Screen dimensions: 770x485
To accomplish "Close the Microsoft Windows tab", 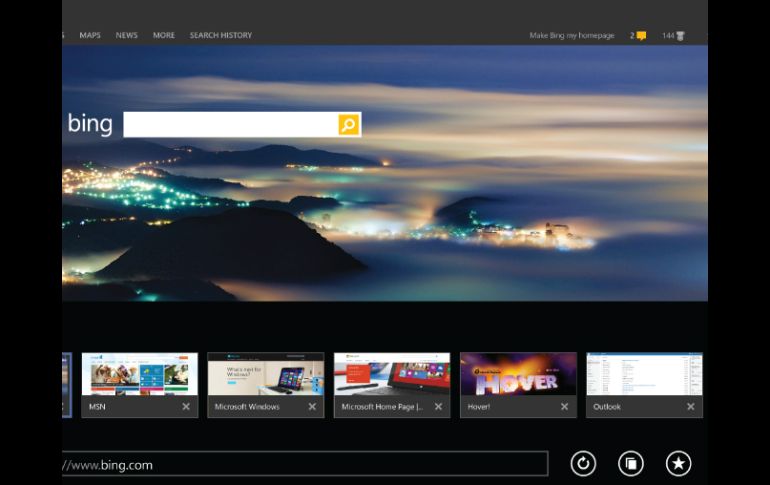I will 312,407.
